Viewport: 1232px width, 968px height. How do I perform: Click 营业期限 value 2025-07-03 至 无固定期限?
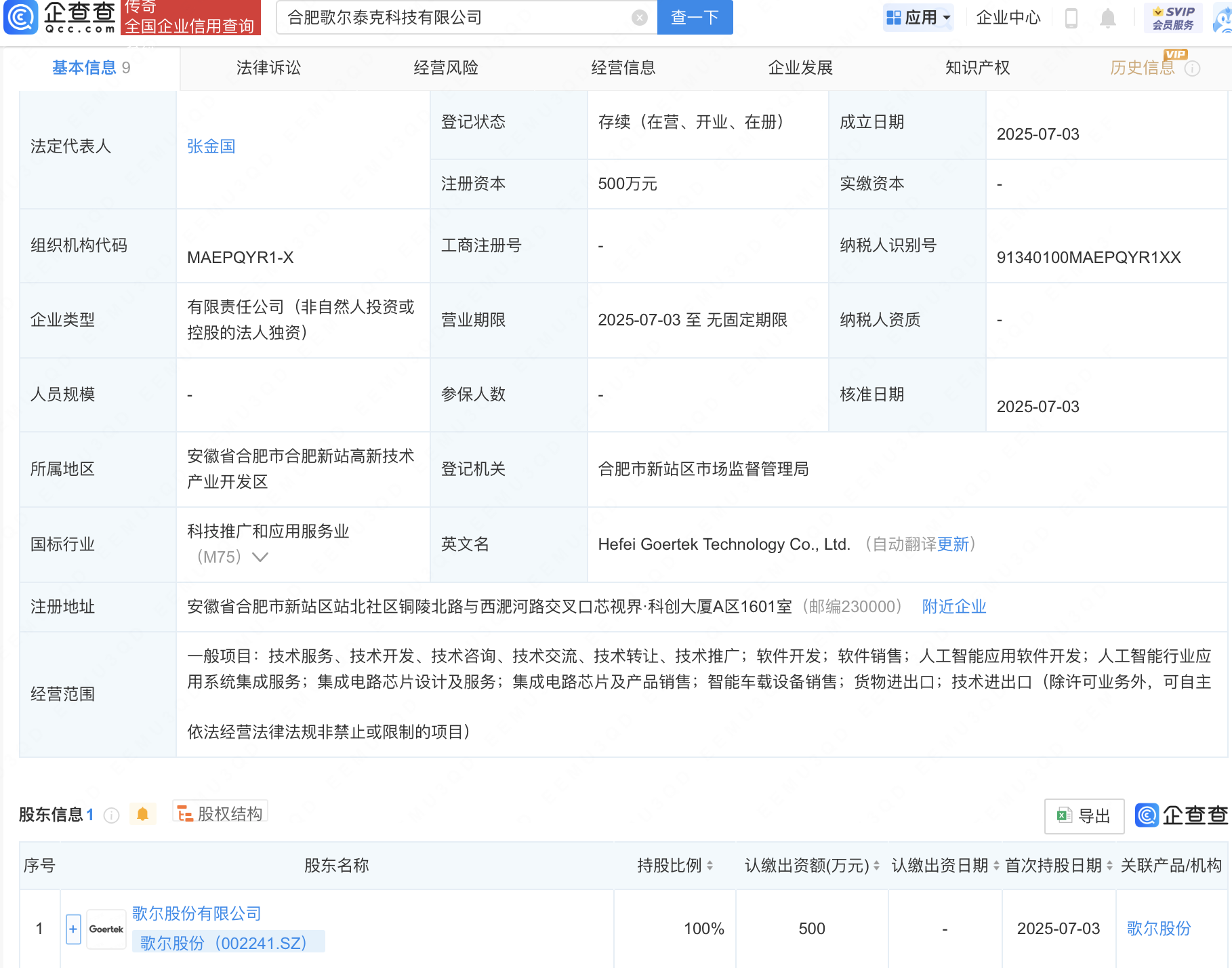[693, 320]
